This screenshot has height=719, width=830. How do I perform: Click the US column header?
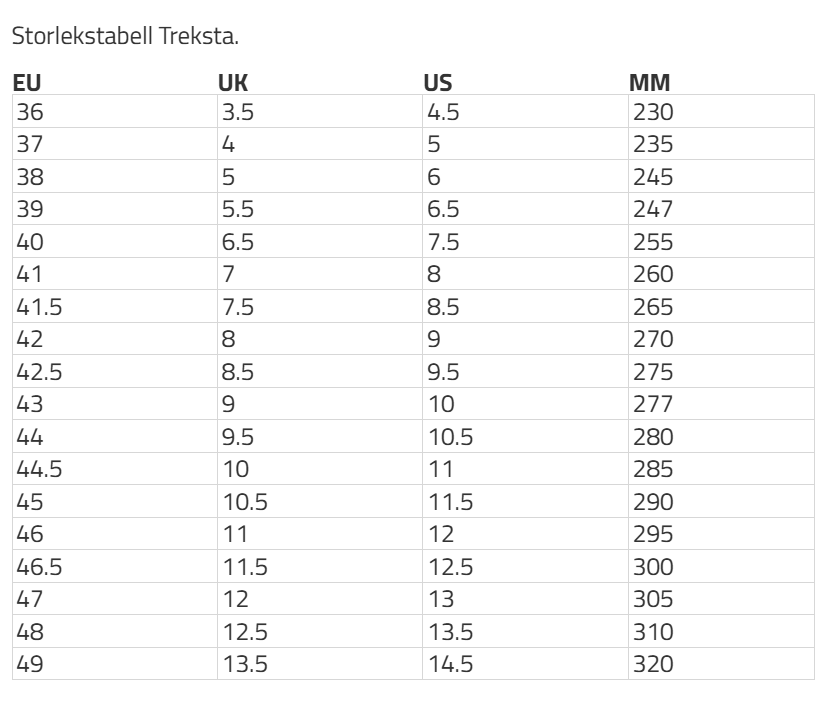click(x=438, y=83)
